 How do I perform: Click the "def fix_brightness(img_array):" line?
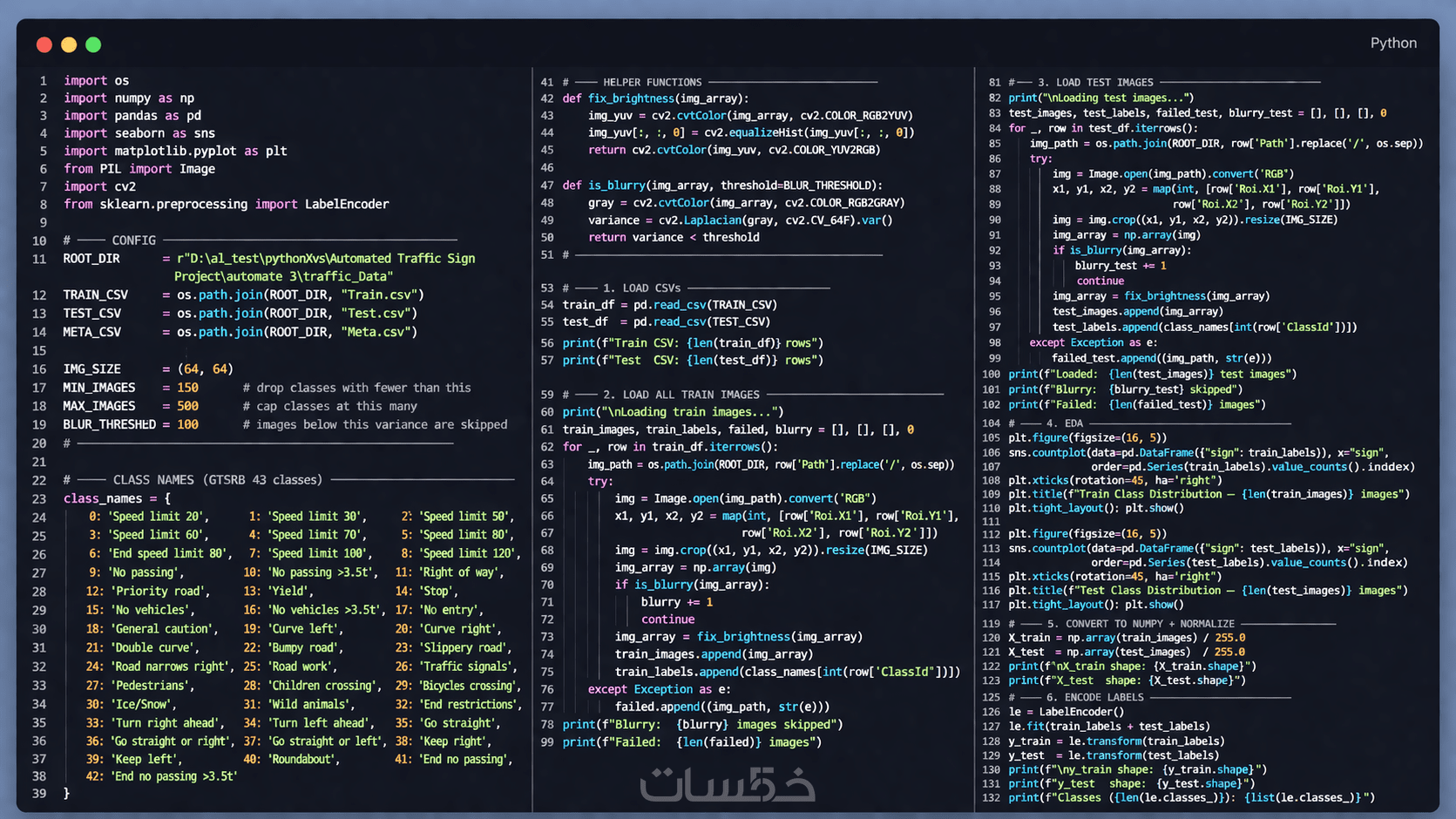655,98
